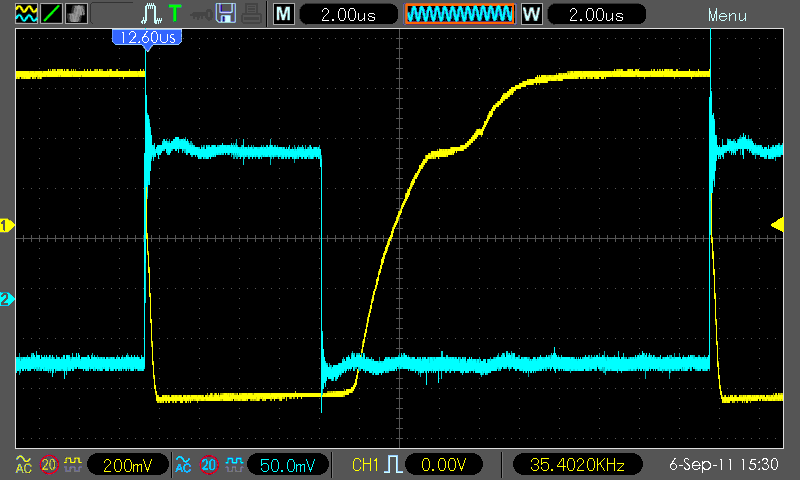
Task: Click the M main timebase box
Action: click(x=283, y=14)
